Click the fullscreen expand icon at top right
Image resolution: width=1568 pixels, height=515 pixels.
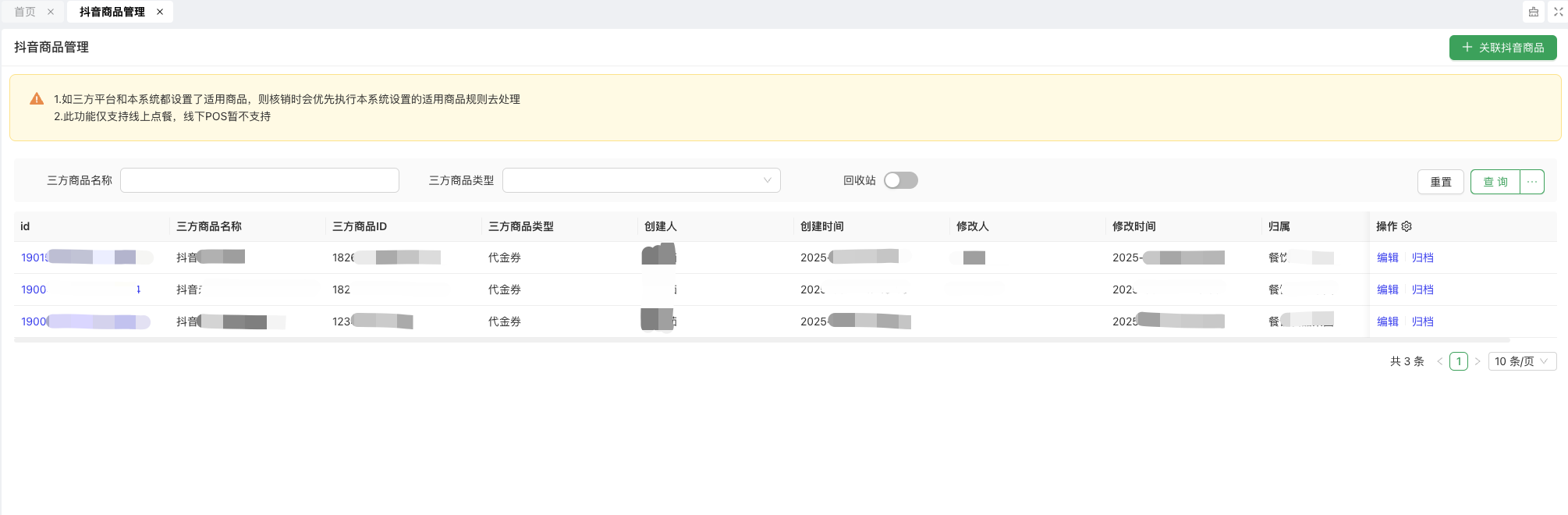(1558, 12)
